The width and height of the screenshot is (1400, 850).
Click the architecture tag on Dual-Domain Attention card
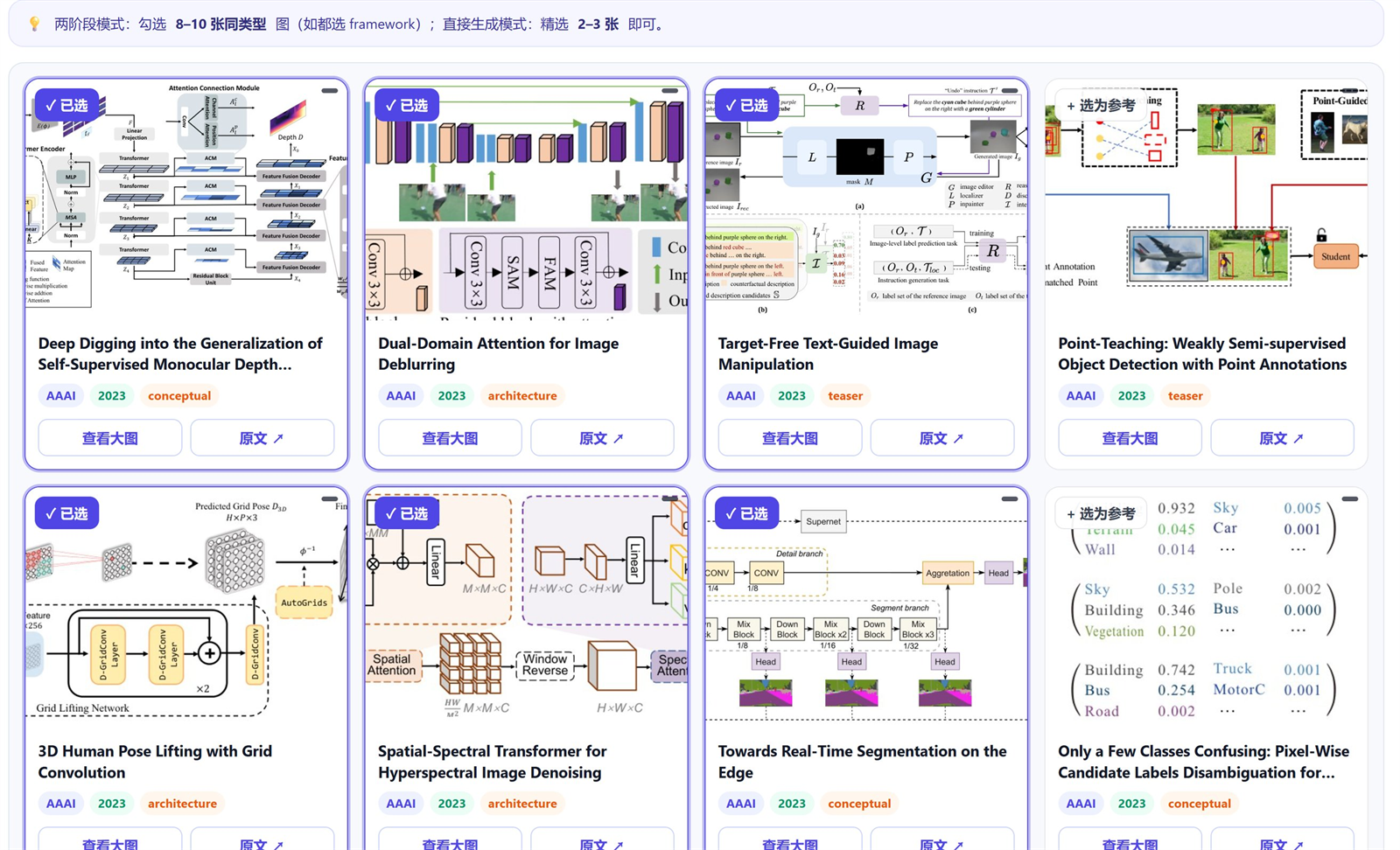point(522,396)
